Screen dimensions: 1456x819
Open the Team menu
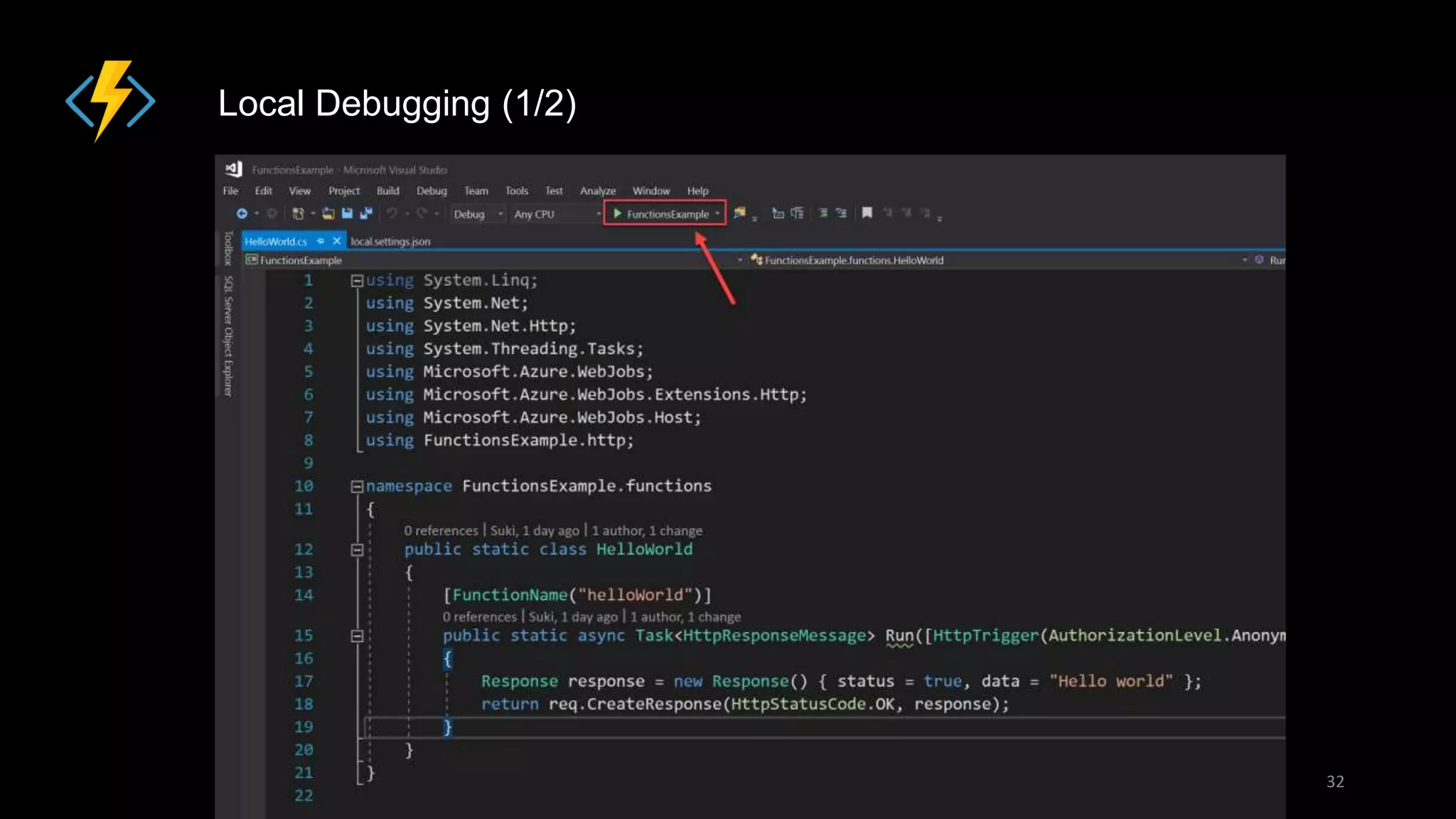point(476,191)
